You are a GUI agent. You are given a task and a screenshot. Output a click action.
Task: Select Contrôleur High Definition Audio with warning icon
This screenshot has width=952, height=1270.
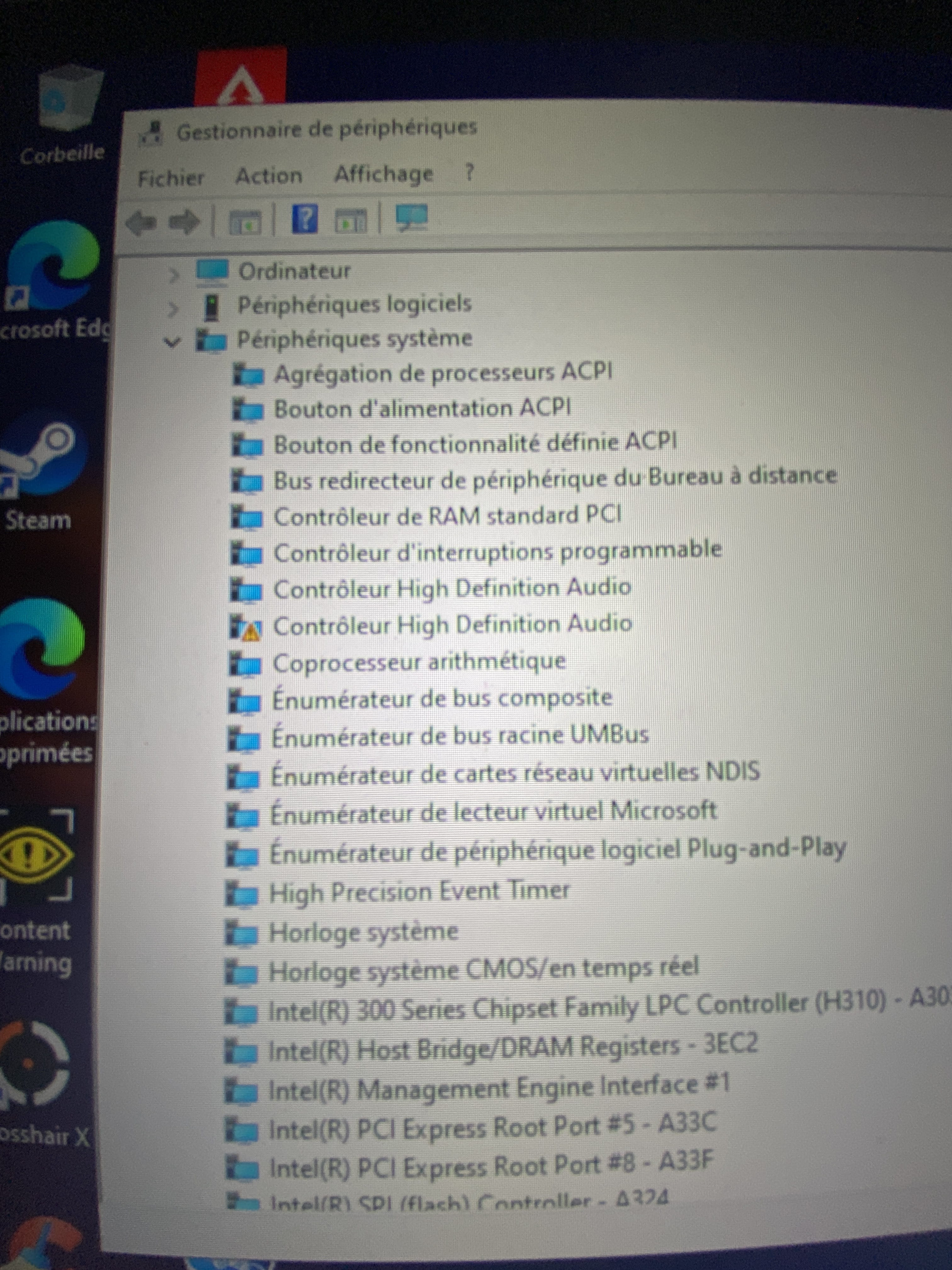click(x=452, y=625)
